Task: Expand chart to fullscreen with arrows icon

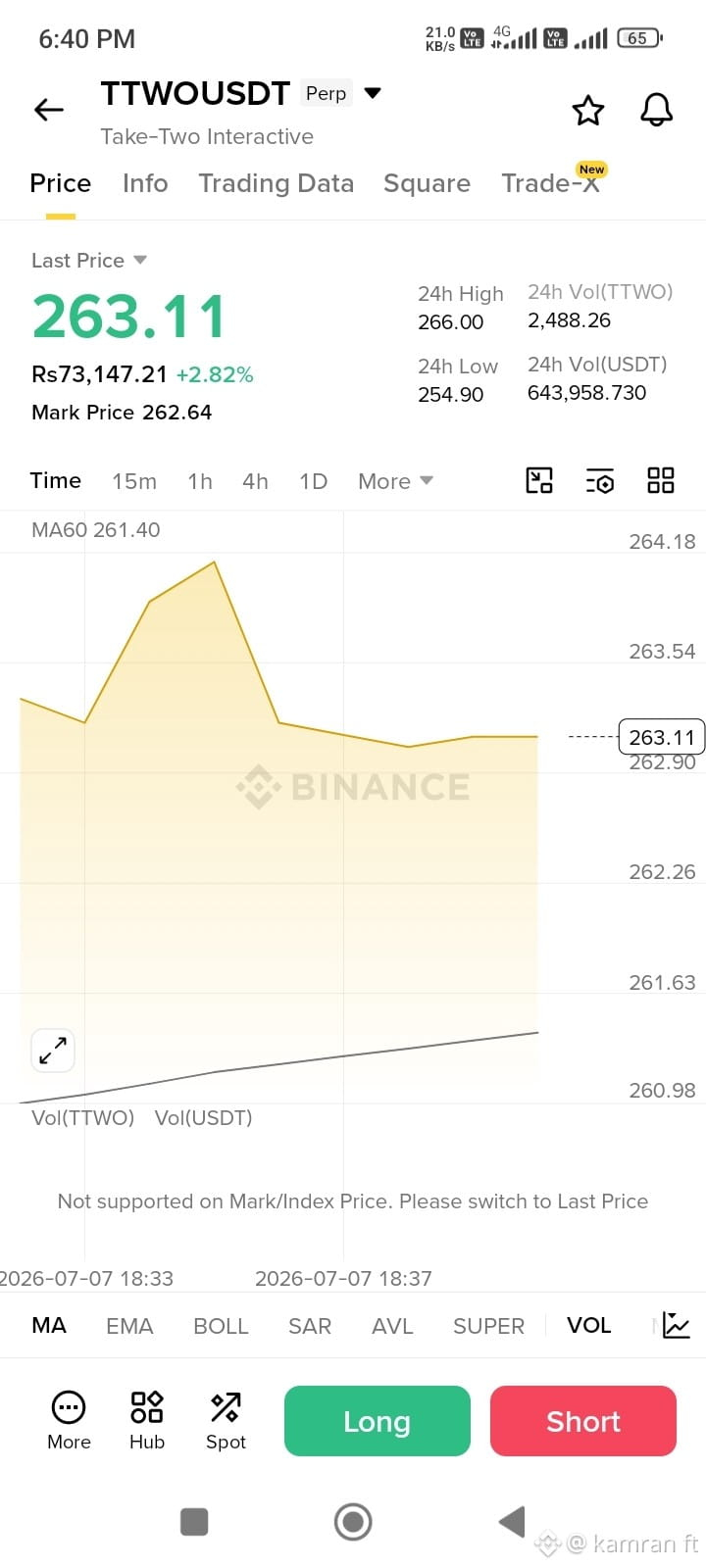Action: click(x=53, y=1051)
